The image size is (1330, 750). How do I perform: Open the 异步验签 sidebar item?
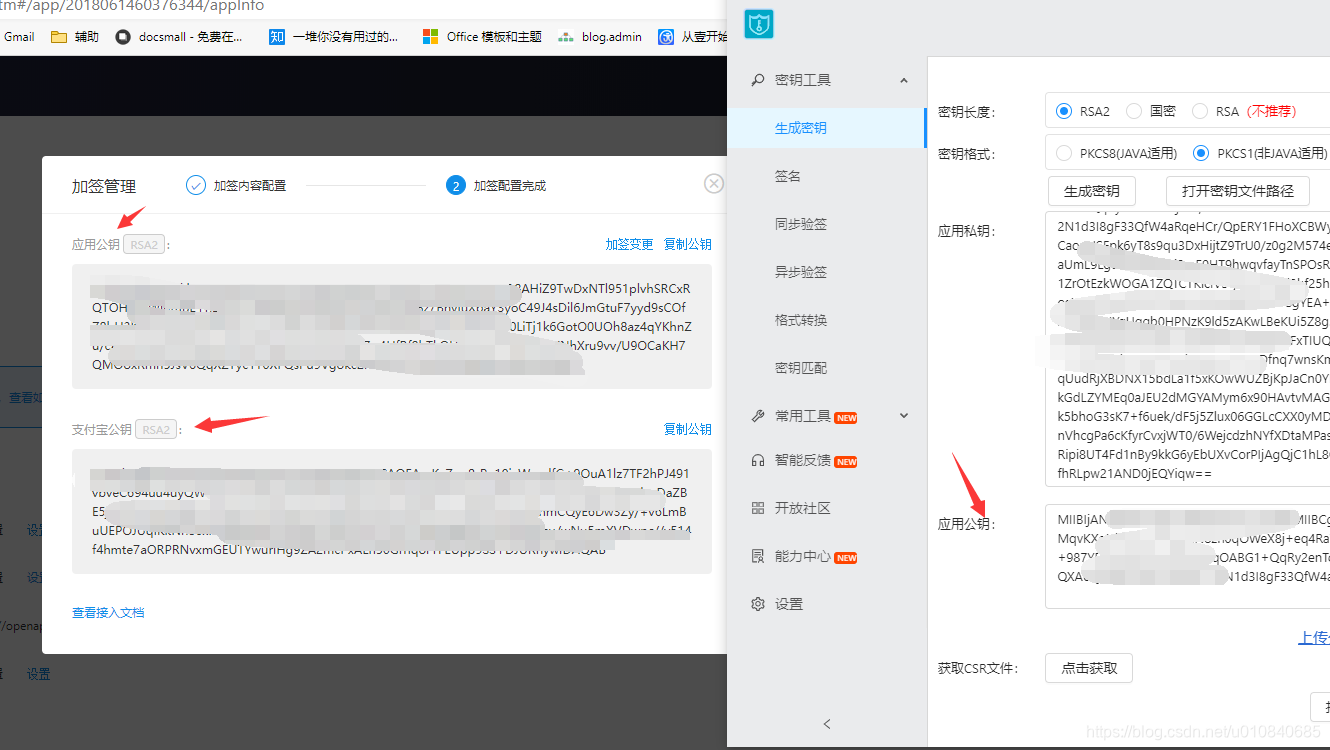(827, 272)
